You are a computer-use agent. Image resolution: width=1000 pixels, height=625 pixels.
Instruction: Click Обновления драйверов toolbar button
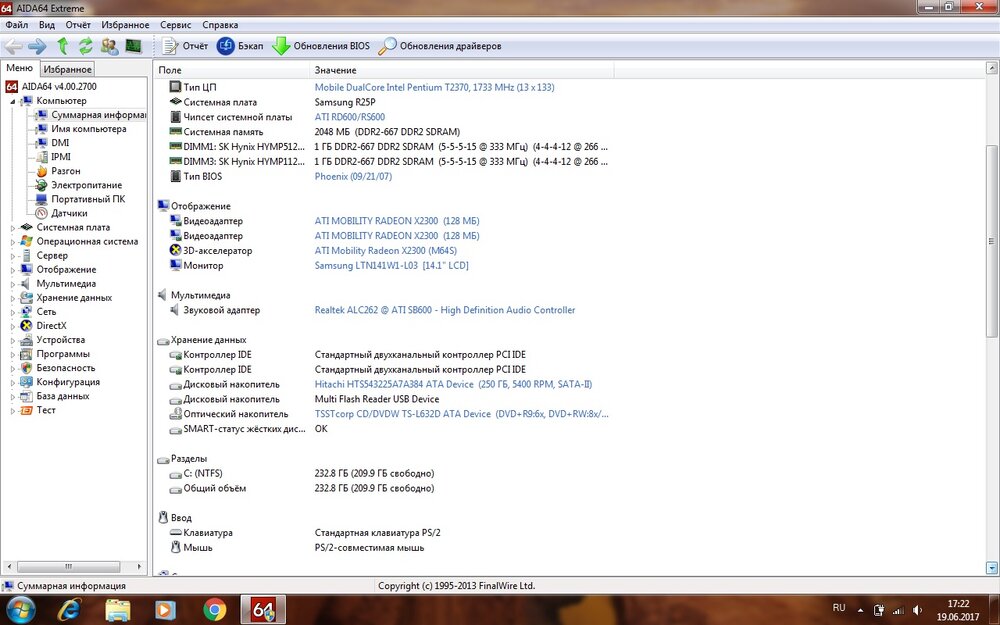(439, 46)
